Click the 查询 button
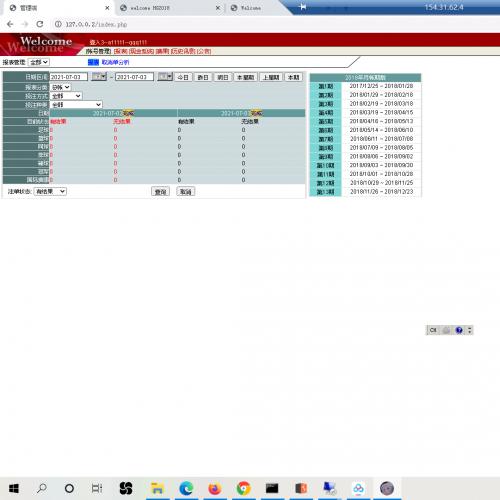 pyautogui.click(x=160, y=192)
